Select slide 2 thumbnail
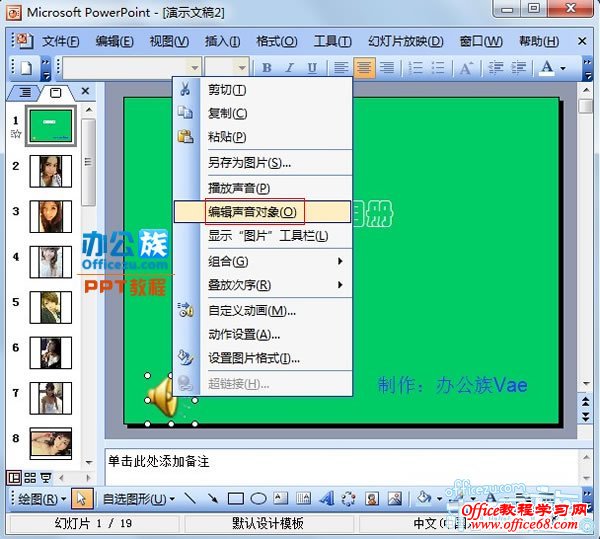Image resolution: width=600 pixels, height=539 pixels. 51,171
